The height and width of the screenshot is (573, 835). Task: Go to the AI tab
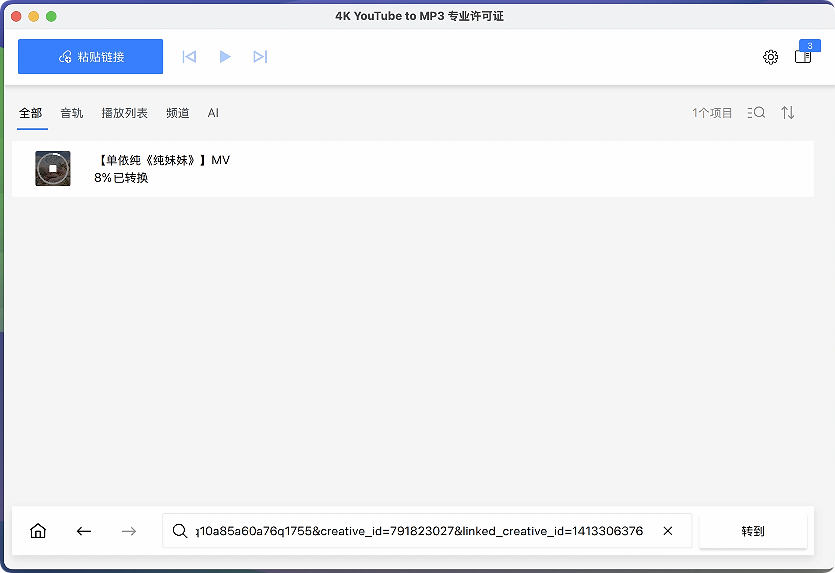(213, 113)
